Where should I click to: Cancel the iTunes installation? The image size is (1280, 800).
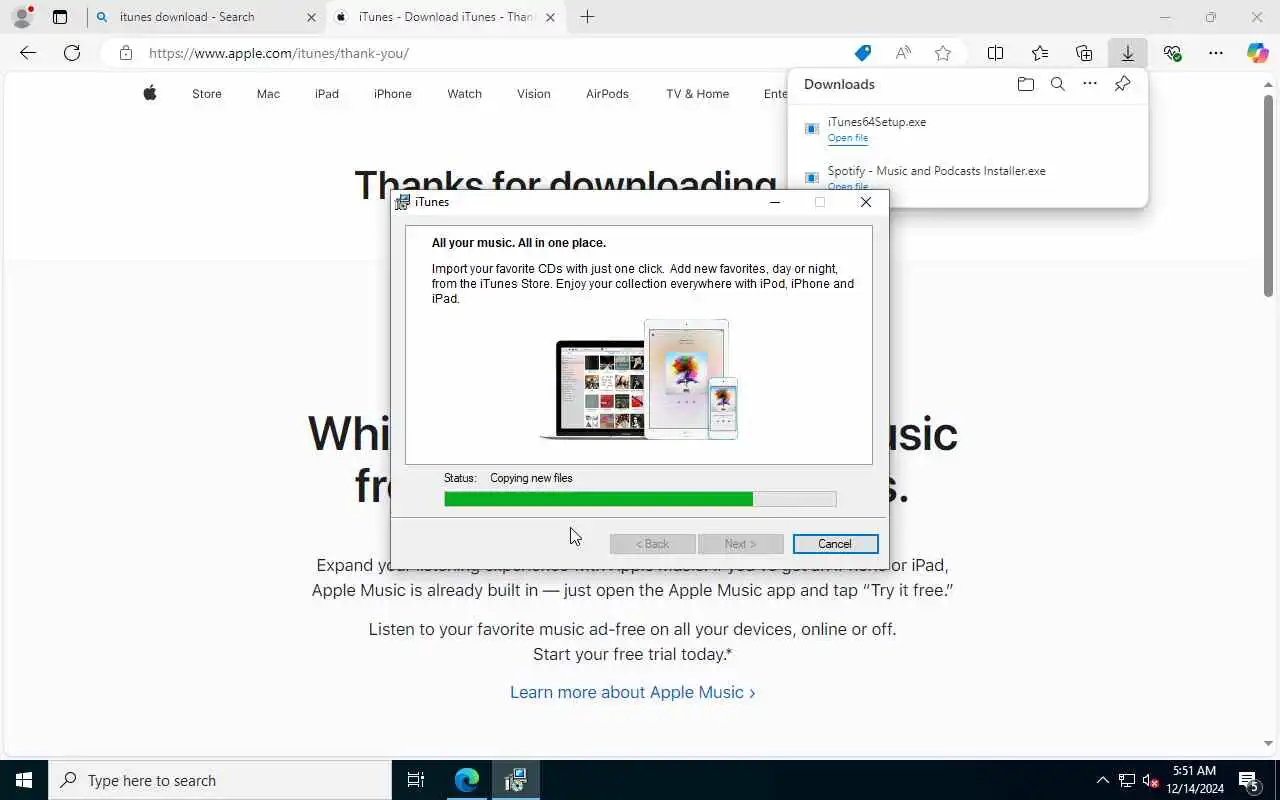tap(835, 544)
